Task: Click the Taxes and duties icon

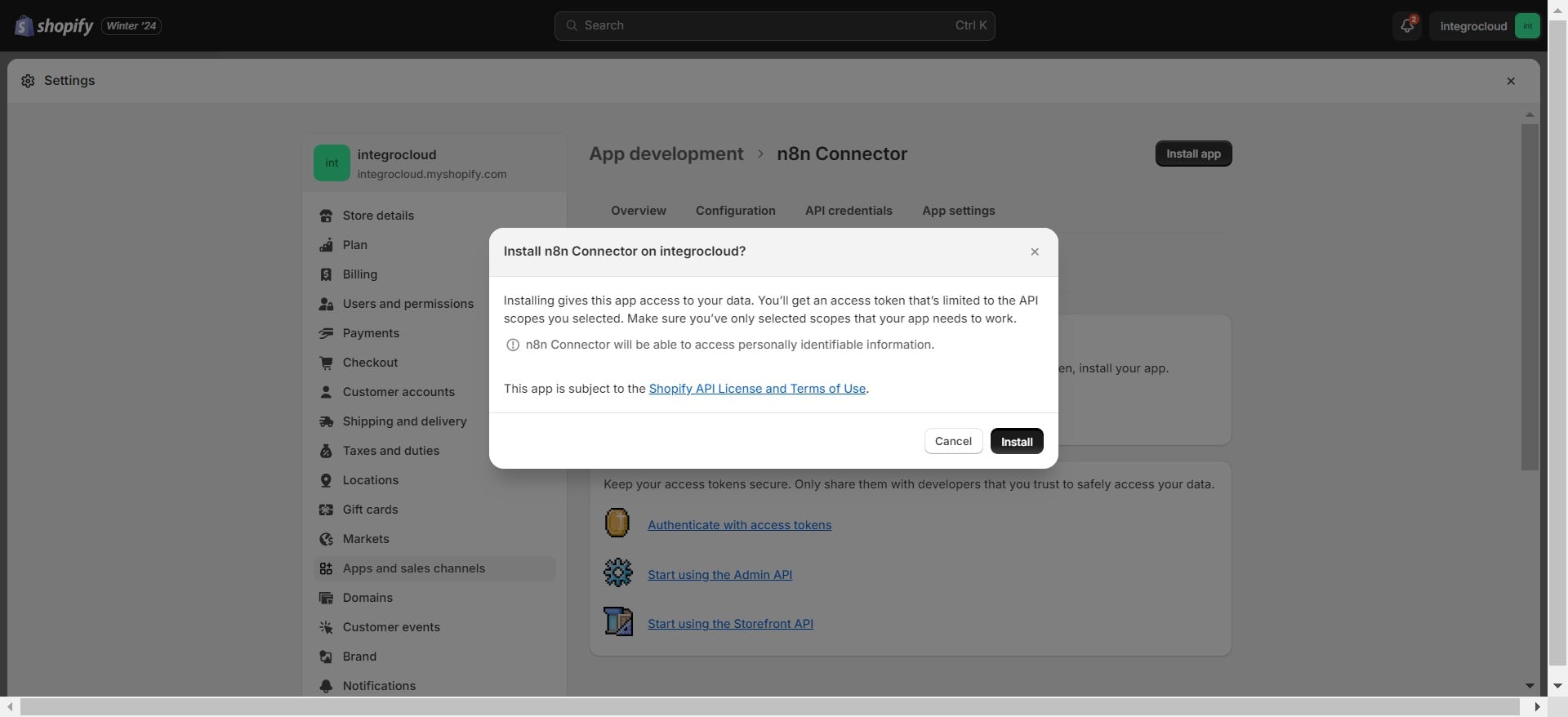Action: pos(326,451)
